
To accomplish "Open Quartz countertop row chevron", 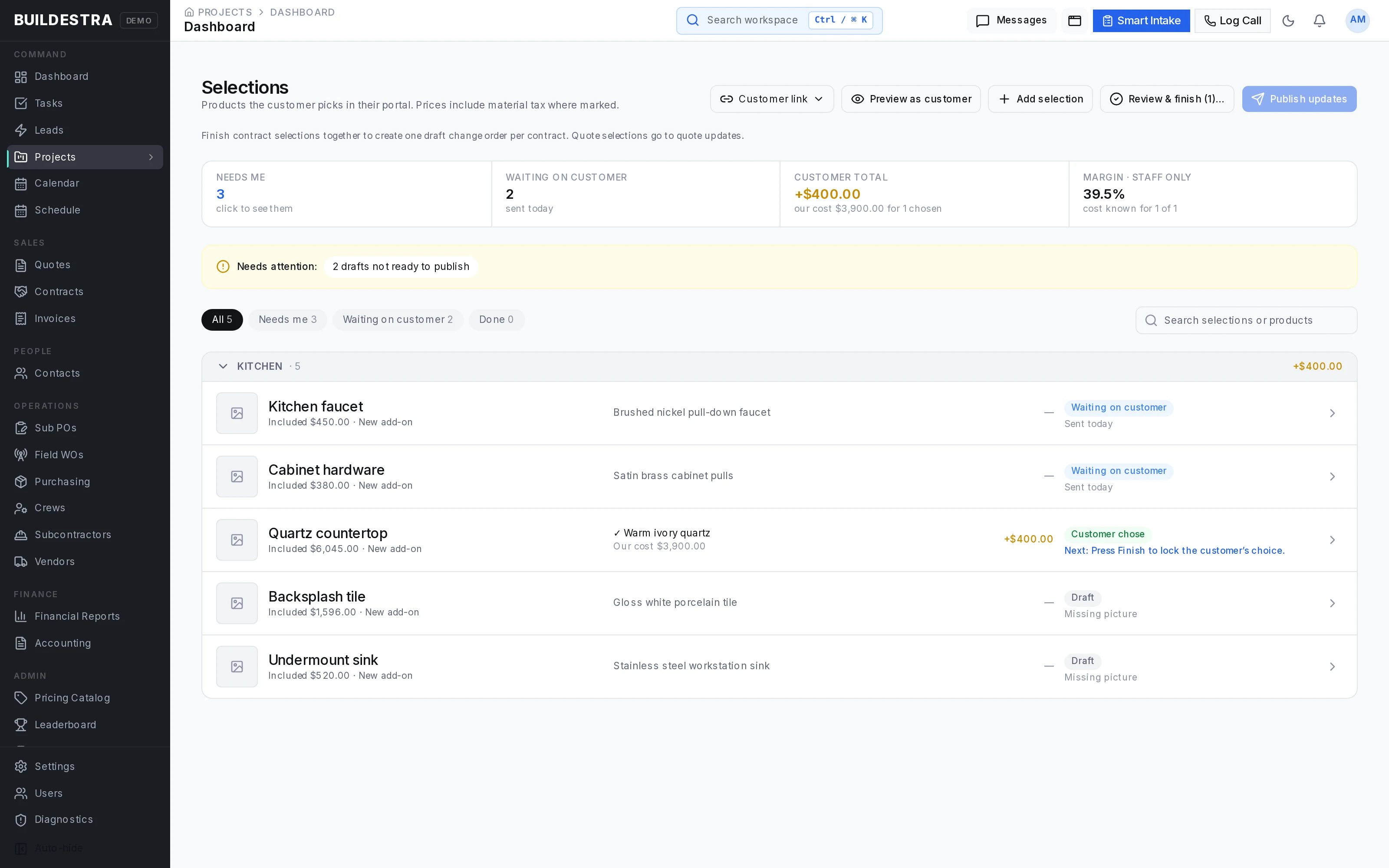I will [x=1332, y=539].
